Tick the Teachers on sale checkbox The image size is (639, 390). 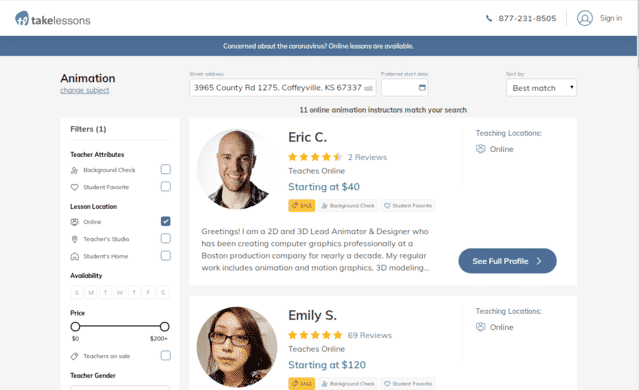click(165, 355)
